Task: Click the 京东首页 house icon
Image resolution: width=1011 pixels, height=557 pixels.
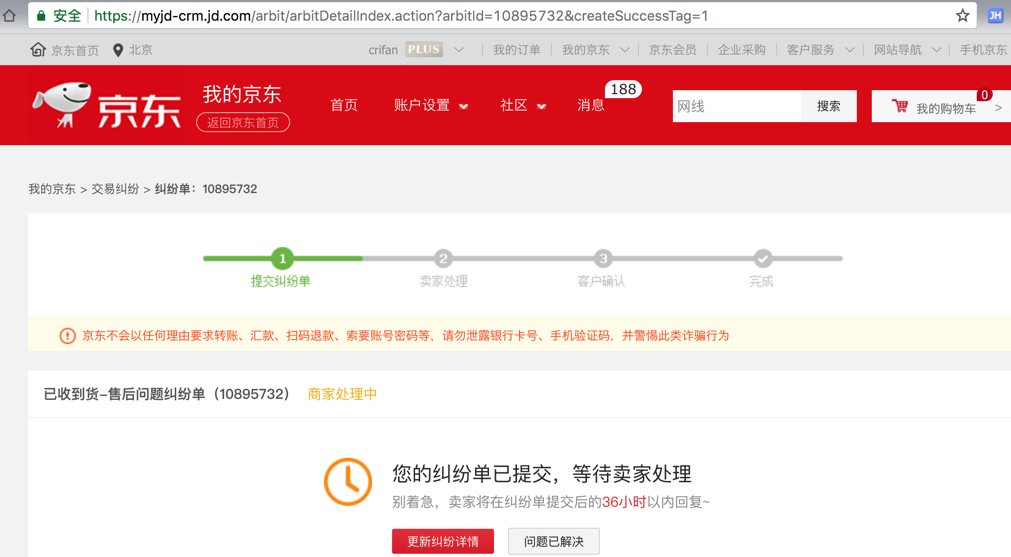Action: tap(38, 50)
